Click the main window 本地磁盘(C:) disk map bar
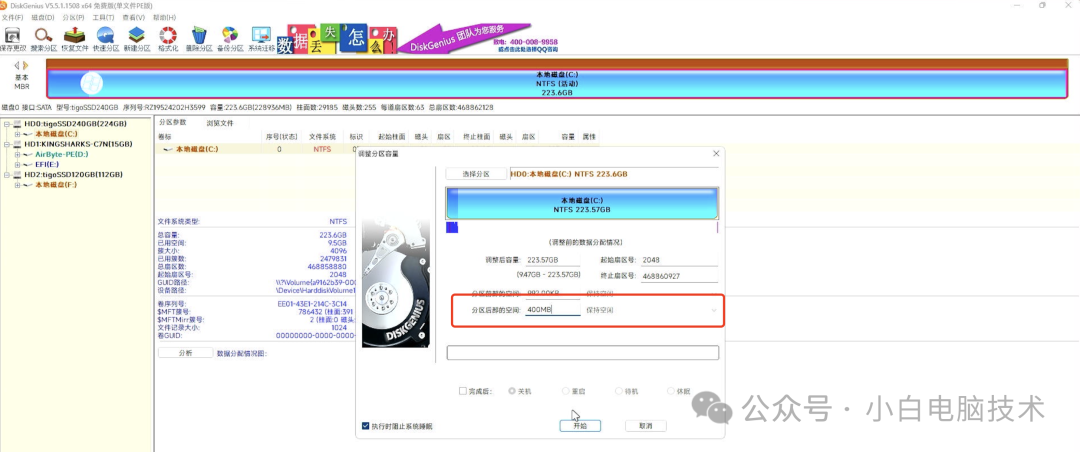Screen dimensions: 1080x452 click(557, 83)
